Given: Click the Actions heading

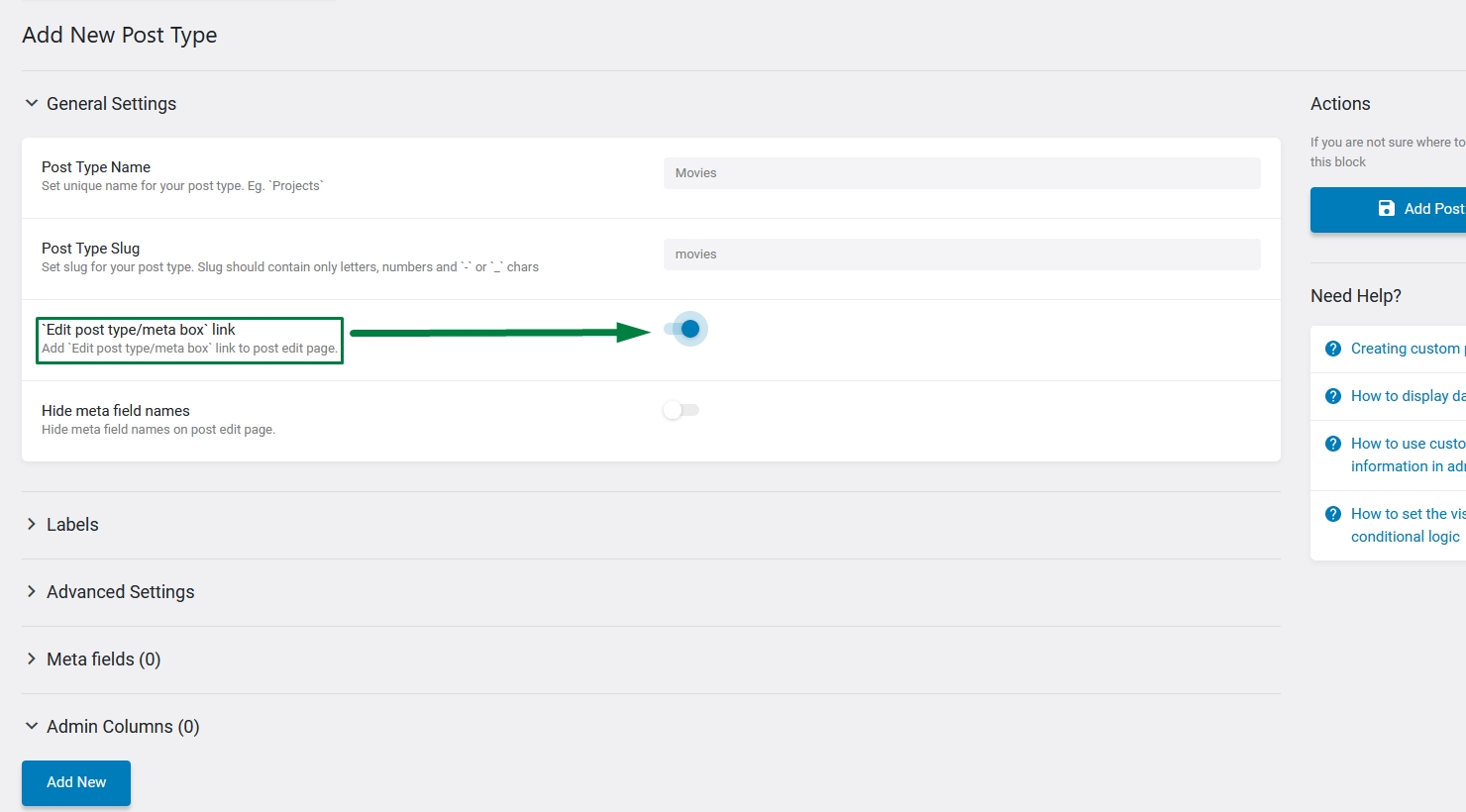Looking at the screenshot, I should pyautogui.click(x=1340, y=104).
